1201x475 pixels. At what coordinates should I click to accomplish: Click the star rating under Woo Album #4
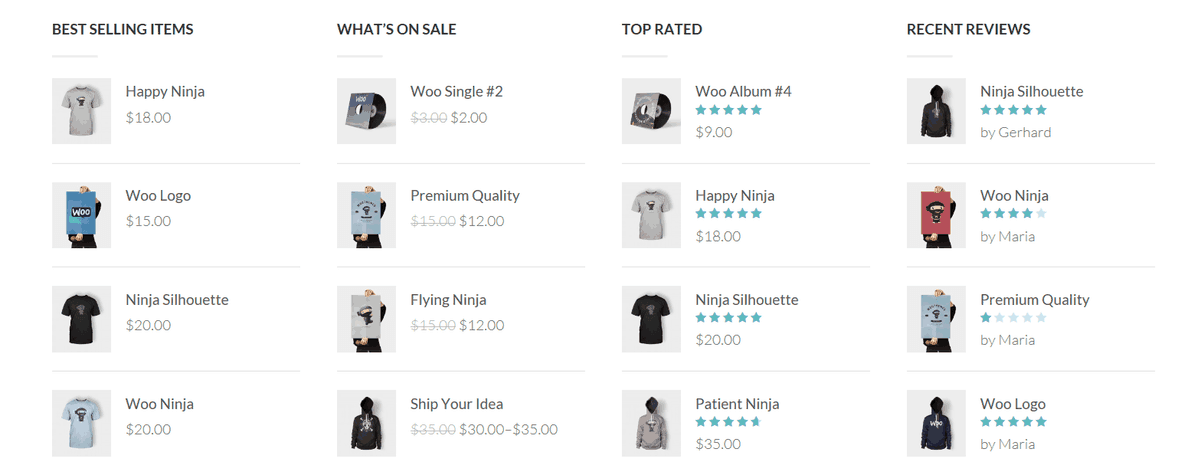[728, 110]
